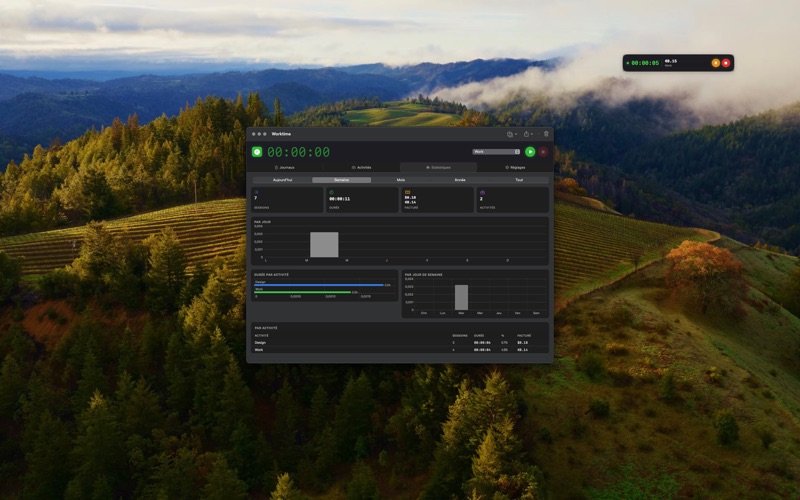Switch to the Activités tab

click(361, 167)
